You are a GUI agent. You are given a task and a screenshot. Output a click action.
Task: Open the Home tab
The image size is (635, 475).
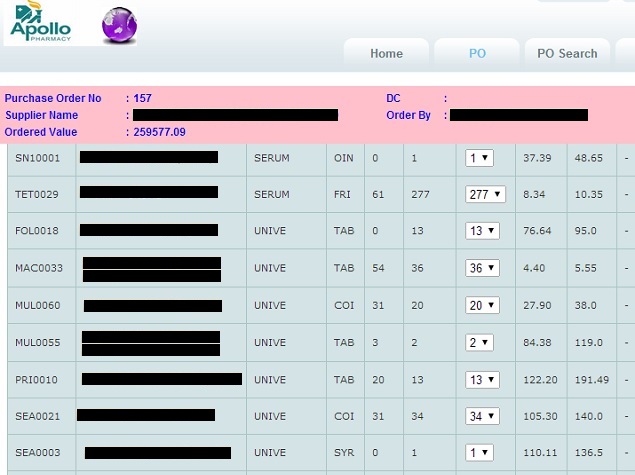point(386,54)
